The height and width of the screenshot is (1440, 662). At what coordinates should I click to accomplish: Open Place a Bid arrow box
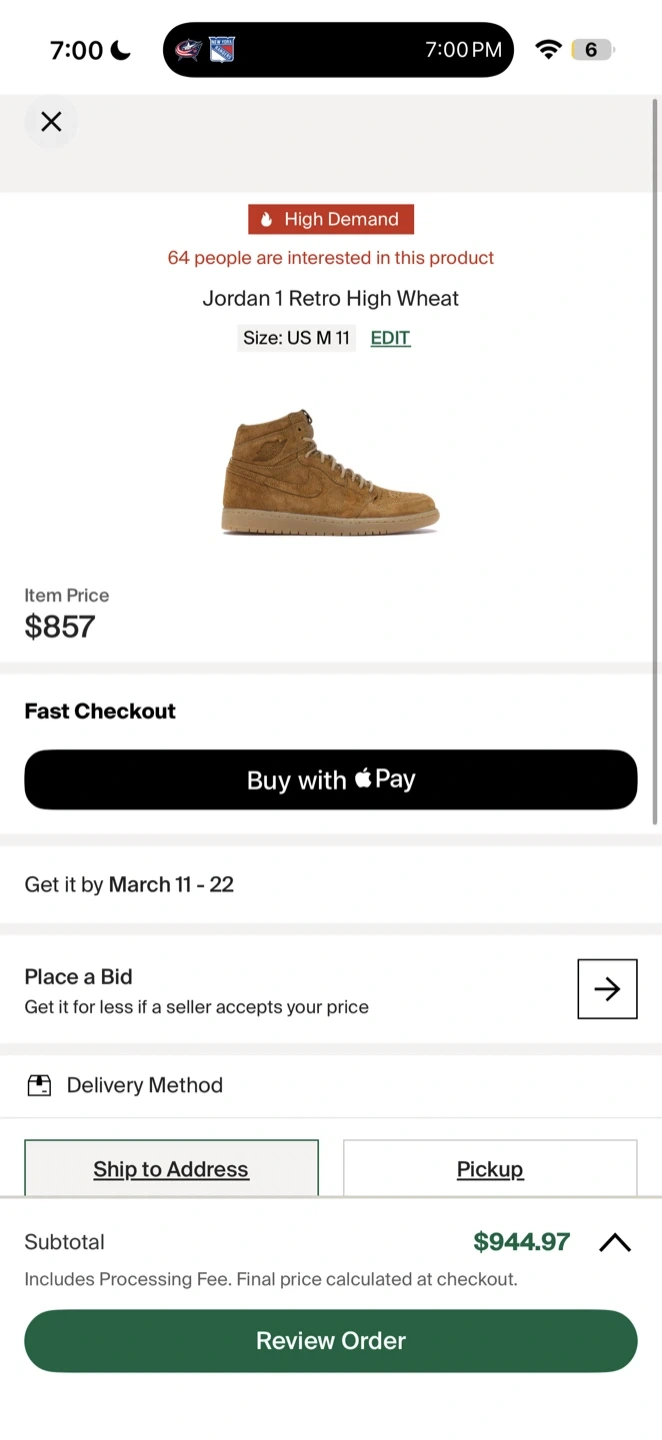point(607,989)
